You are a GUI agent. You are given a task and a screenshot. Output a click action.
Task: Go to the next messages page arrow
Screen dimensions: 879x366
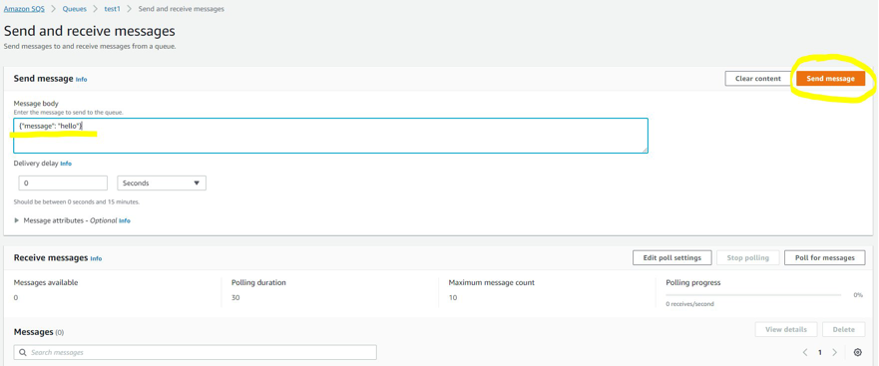(x=834, y=353)
